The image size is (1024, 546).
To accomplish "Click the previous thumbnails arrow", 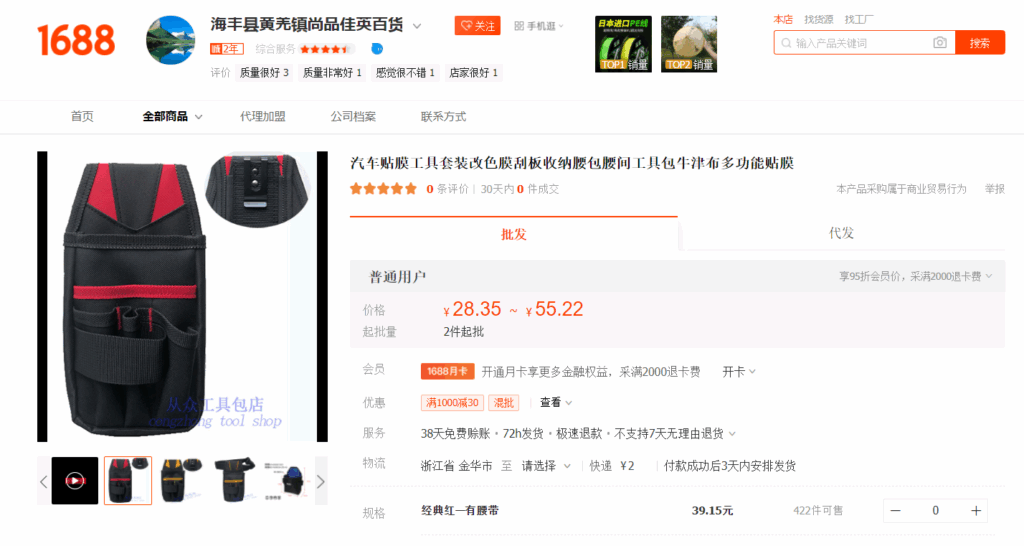I will coord(44,481).
